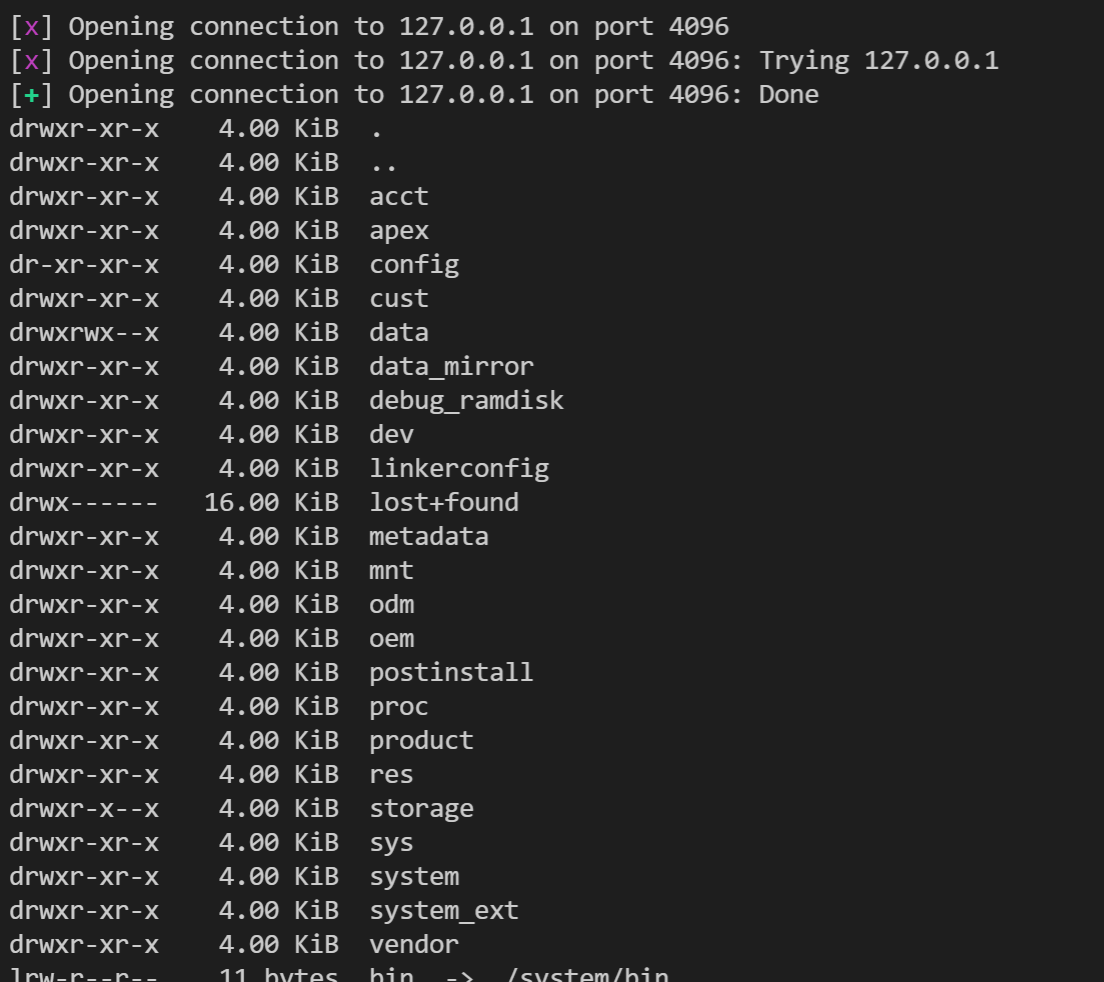1104x982 pixels.
Task: Click the "metadata" directory name
Action: 428,536
